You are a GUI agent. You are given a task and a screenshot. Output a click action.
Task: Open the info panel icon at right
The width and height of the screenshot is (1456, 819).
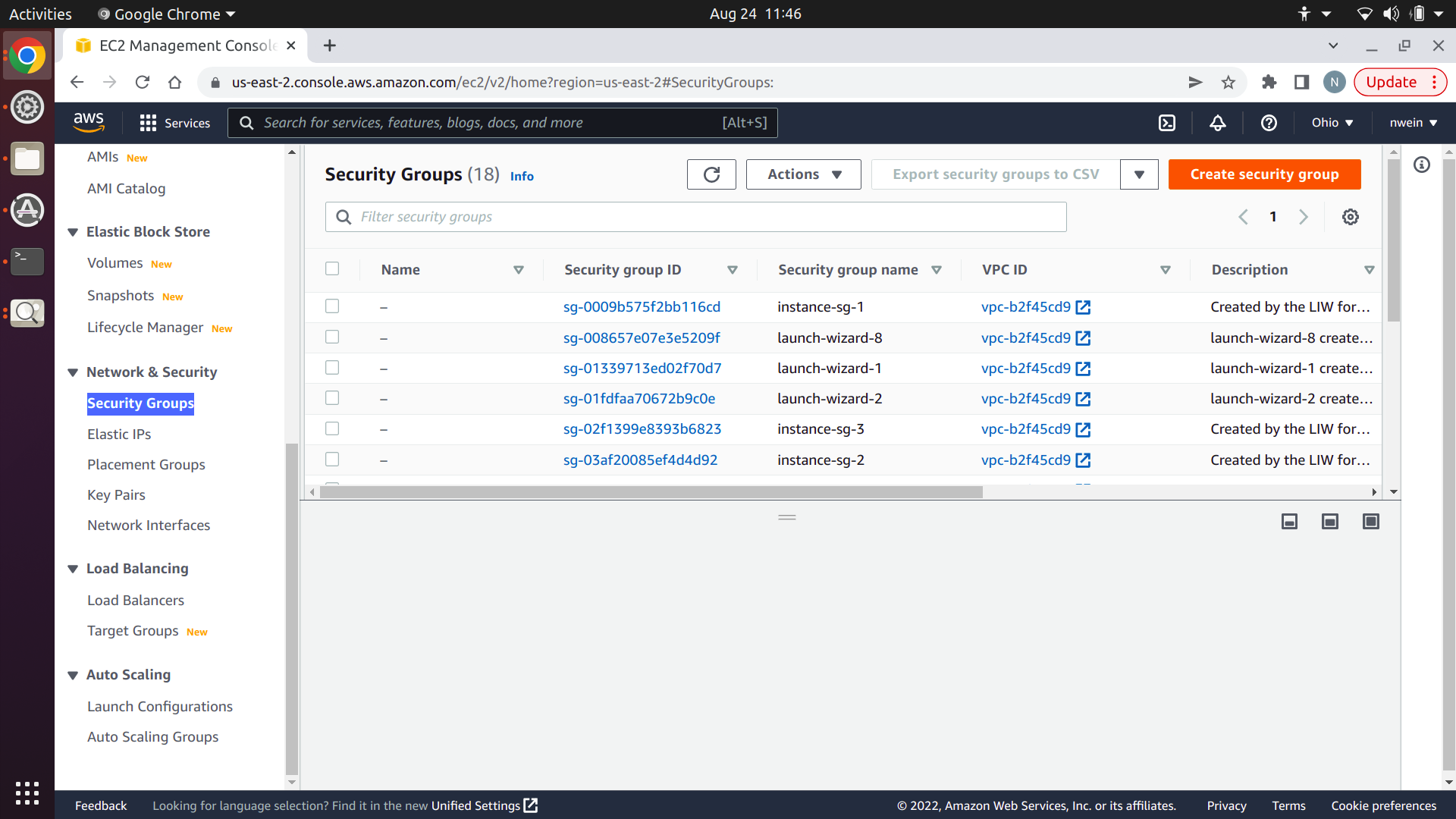pos(1422,165)
